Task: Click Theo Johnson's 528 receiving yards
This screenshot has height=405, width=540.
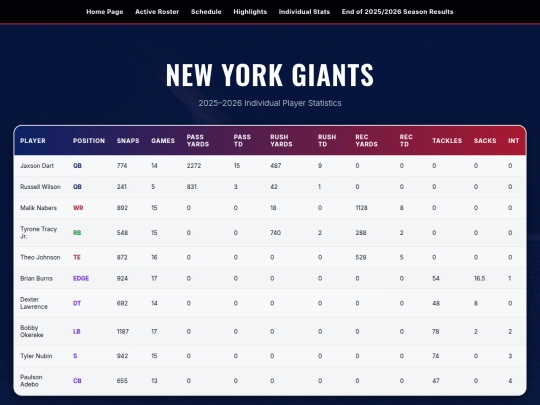Action: [361, 257]
